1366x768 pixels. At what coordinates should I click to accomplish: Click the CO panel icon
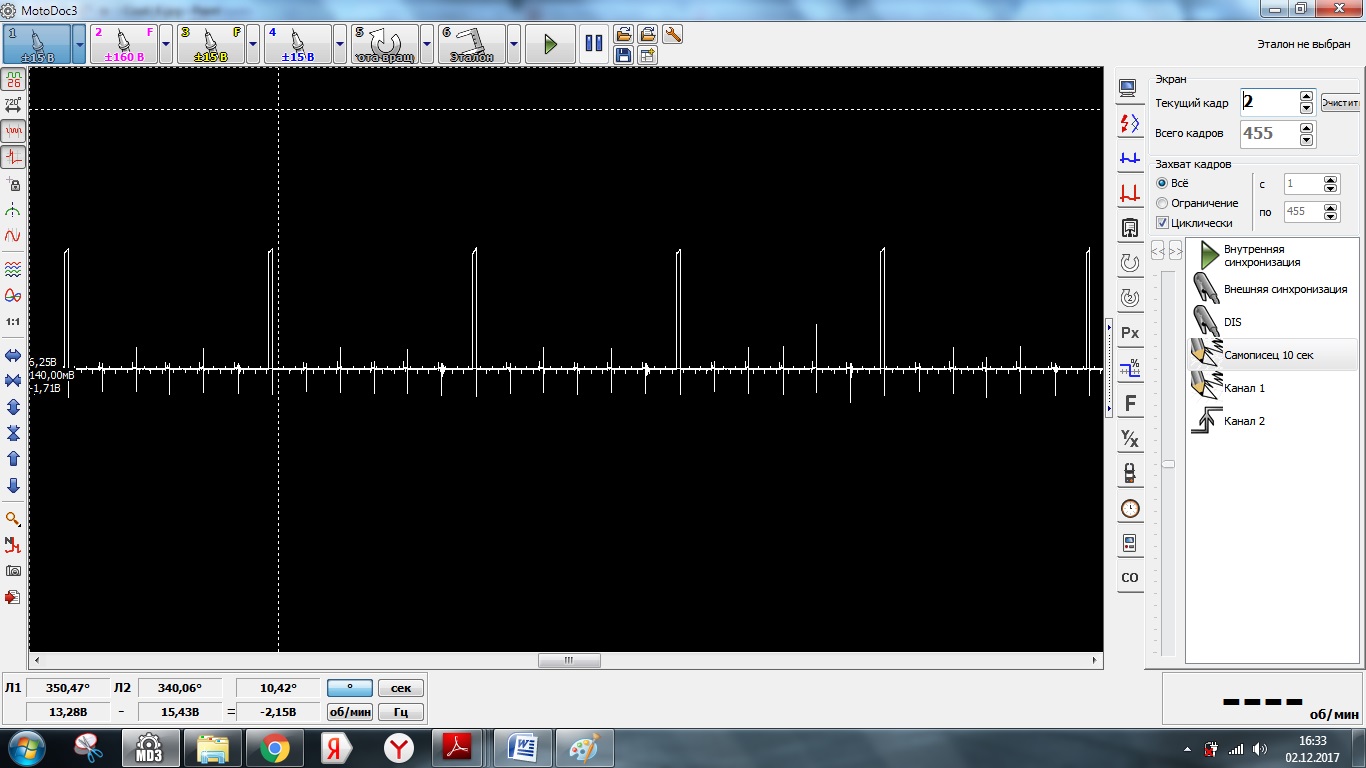[1130, 577]
